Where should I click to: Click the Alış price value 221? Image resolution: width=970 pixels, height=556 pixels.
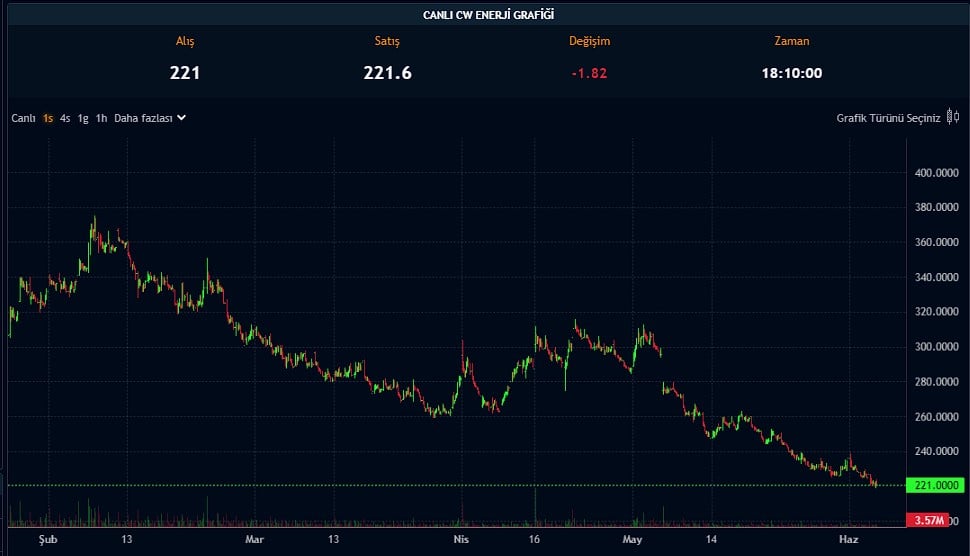click(185, 72)
